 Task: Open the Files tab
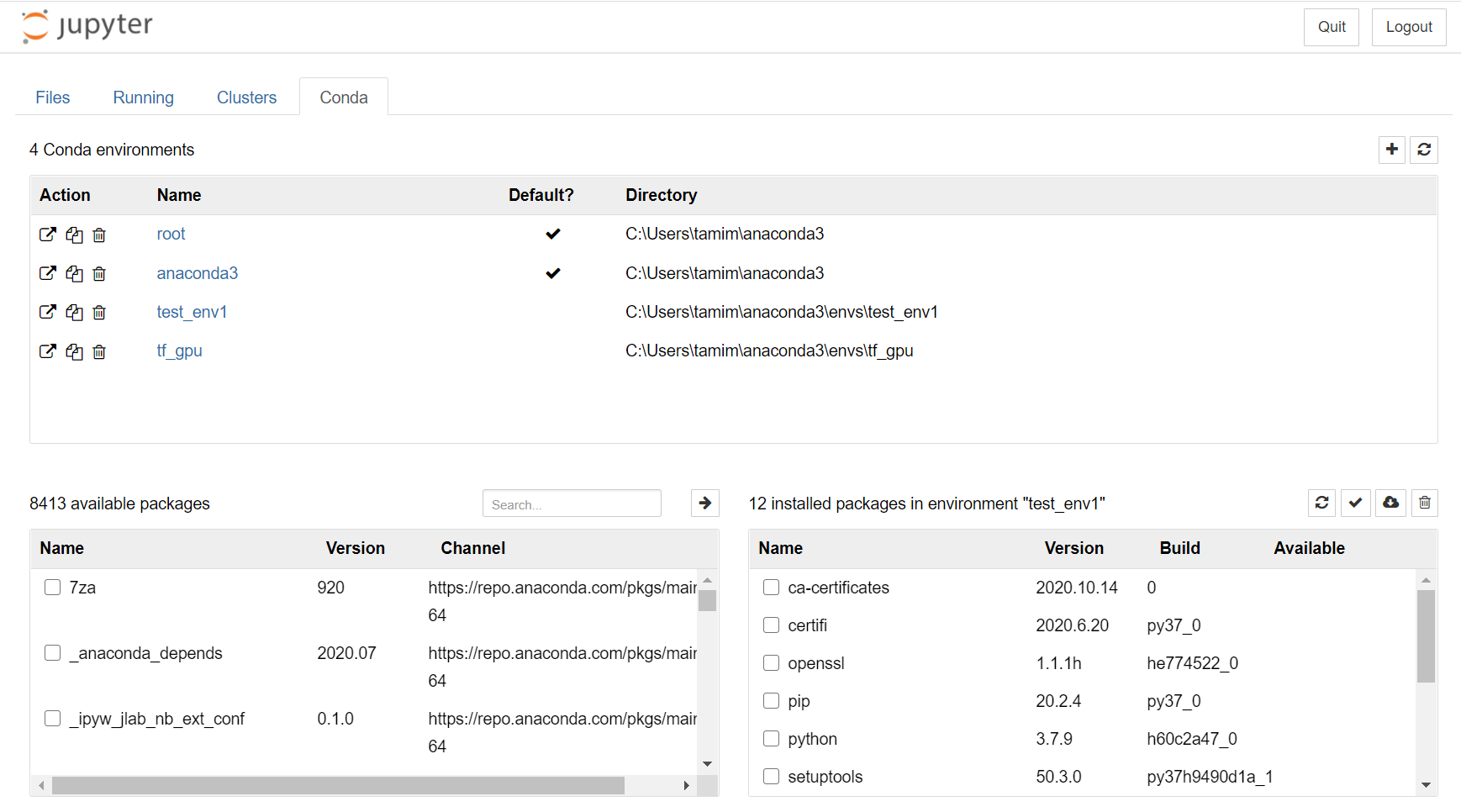[53, 98]
